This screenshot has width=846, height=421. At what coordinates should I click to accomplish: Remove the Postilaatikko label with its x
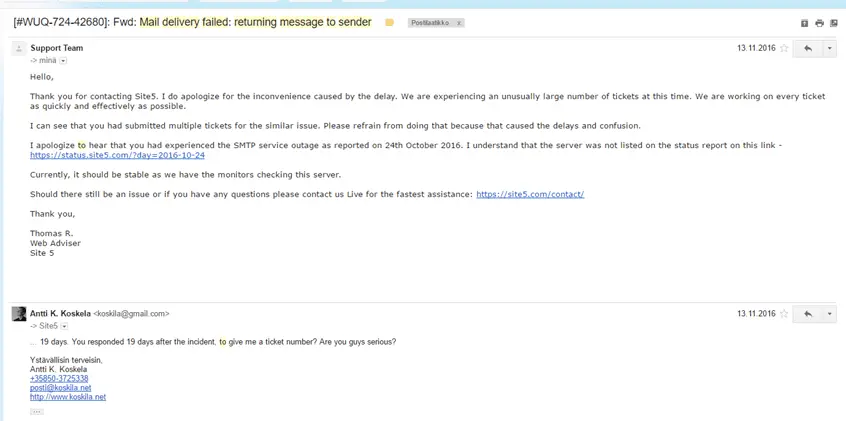click(x=460, y=22)
